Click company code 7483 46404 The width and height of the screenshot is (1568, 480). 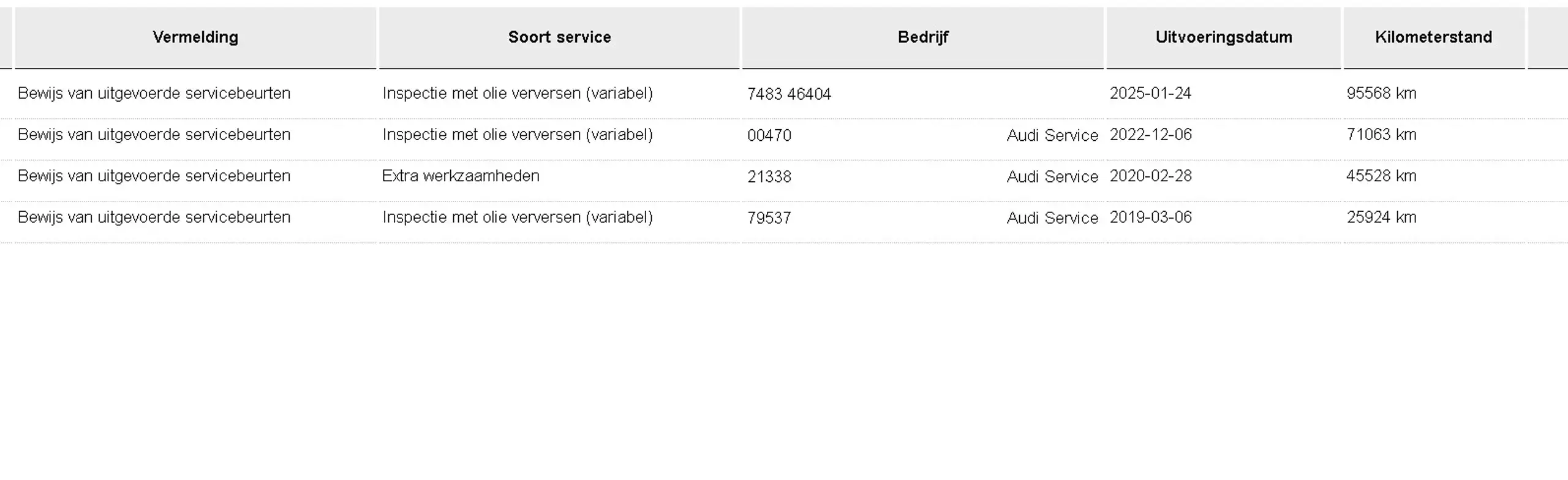[x=789, y=94]
